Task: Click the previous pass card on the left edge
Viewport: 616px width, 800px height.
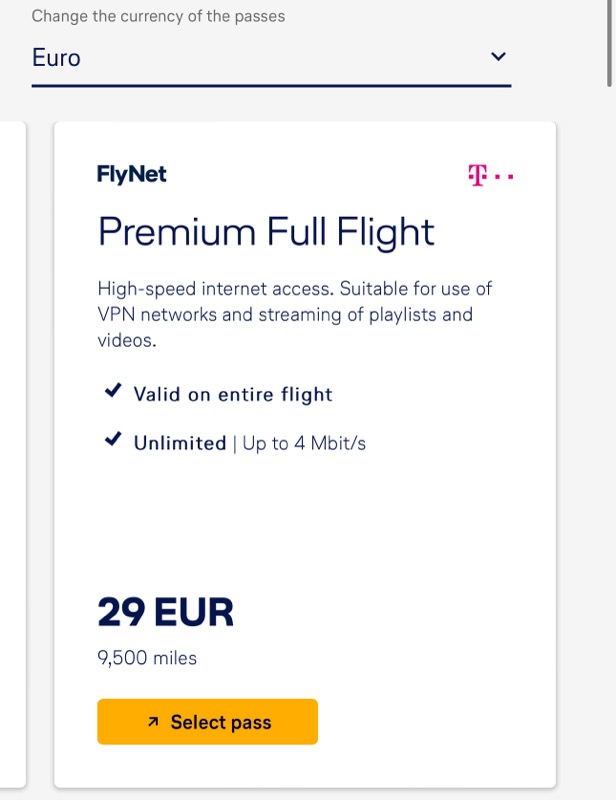Action: pyautogui.click(x=12, y=454)
